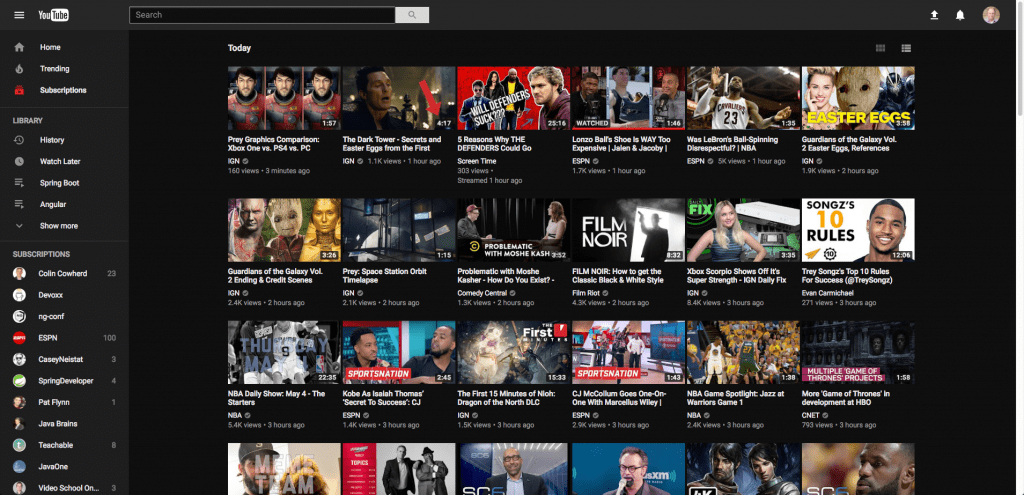Viewport: 1024px width, 495px height.
Task: Click the YouTube logo
Action: coord(53,15)
